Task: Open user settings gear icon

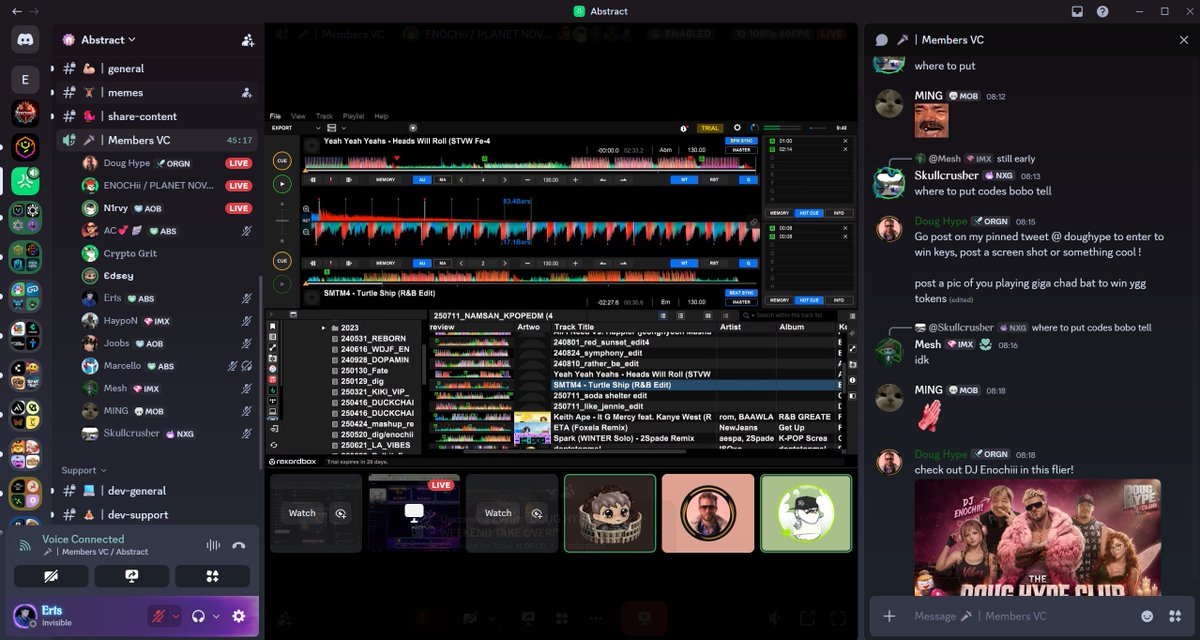Action: (x=238, y=616)
